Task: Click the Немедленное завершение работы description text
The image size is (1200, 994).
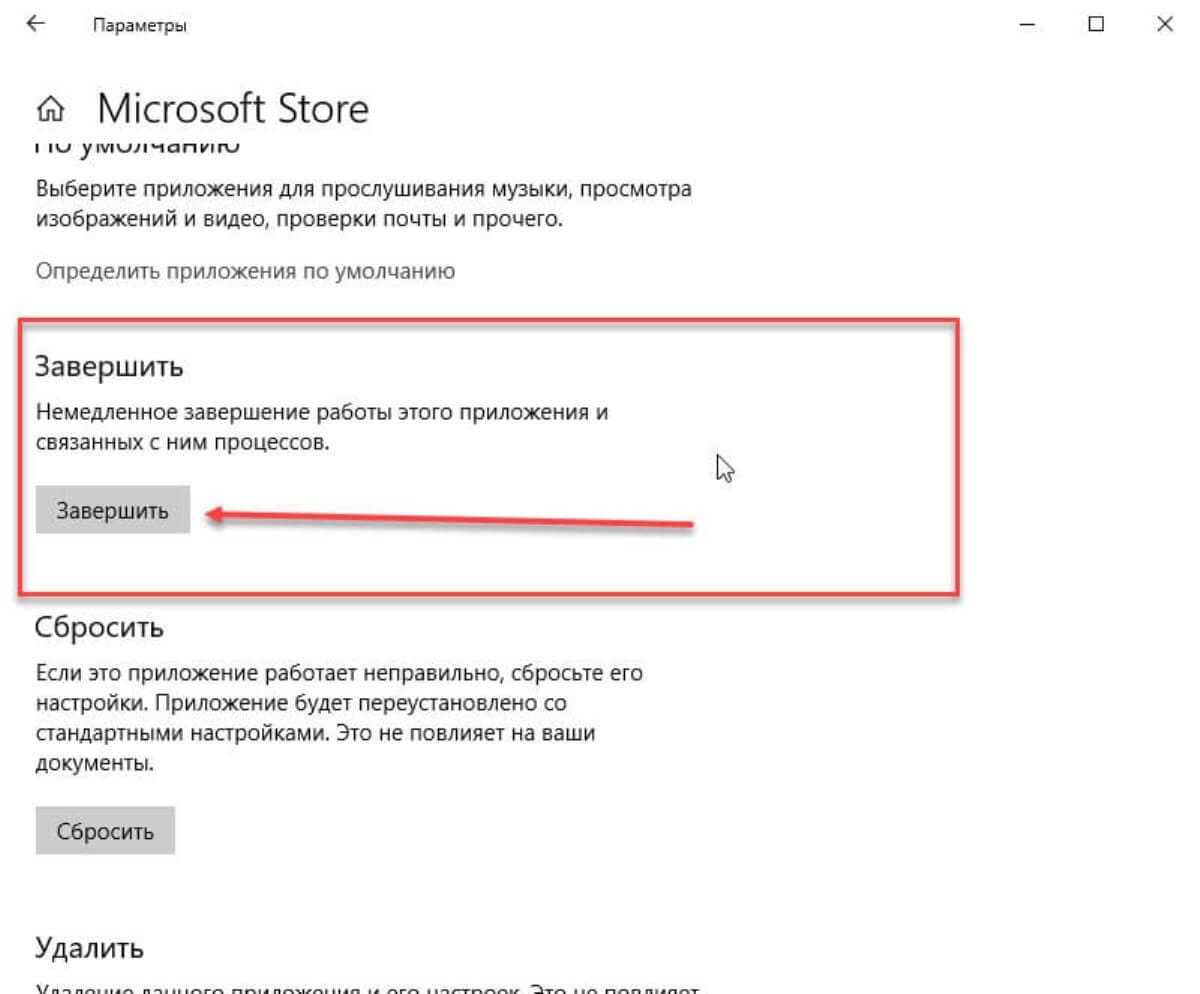Action: (x=321, y=427)
